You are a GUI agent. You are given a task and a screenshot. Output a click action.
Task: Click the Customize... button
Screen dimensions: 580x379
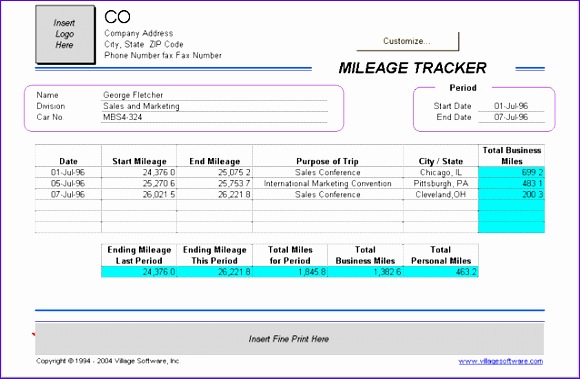(x=408, y=41)
